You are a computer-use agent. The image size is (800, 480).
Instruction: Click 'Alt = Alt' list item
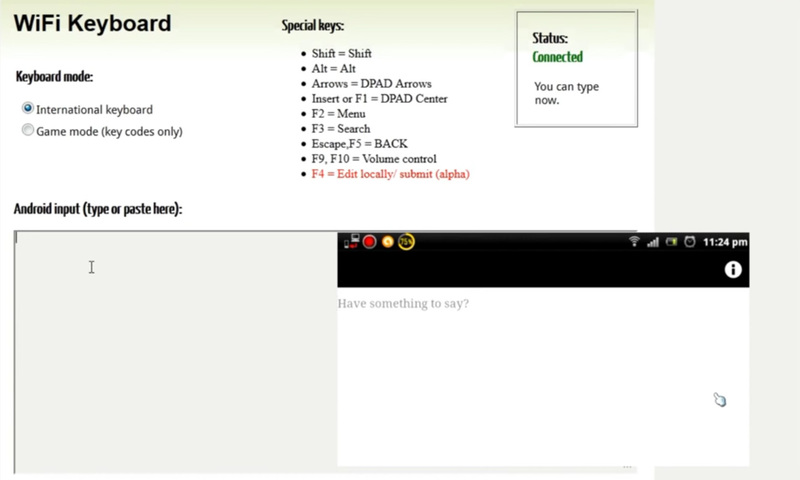[334, 69]
